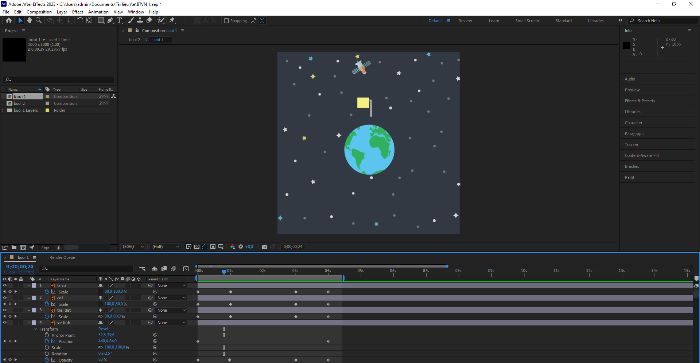Open layer 3 parent dropdown
The image size is (700, 363).
[171, 310]
